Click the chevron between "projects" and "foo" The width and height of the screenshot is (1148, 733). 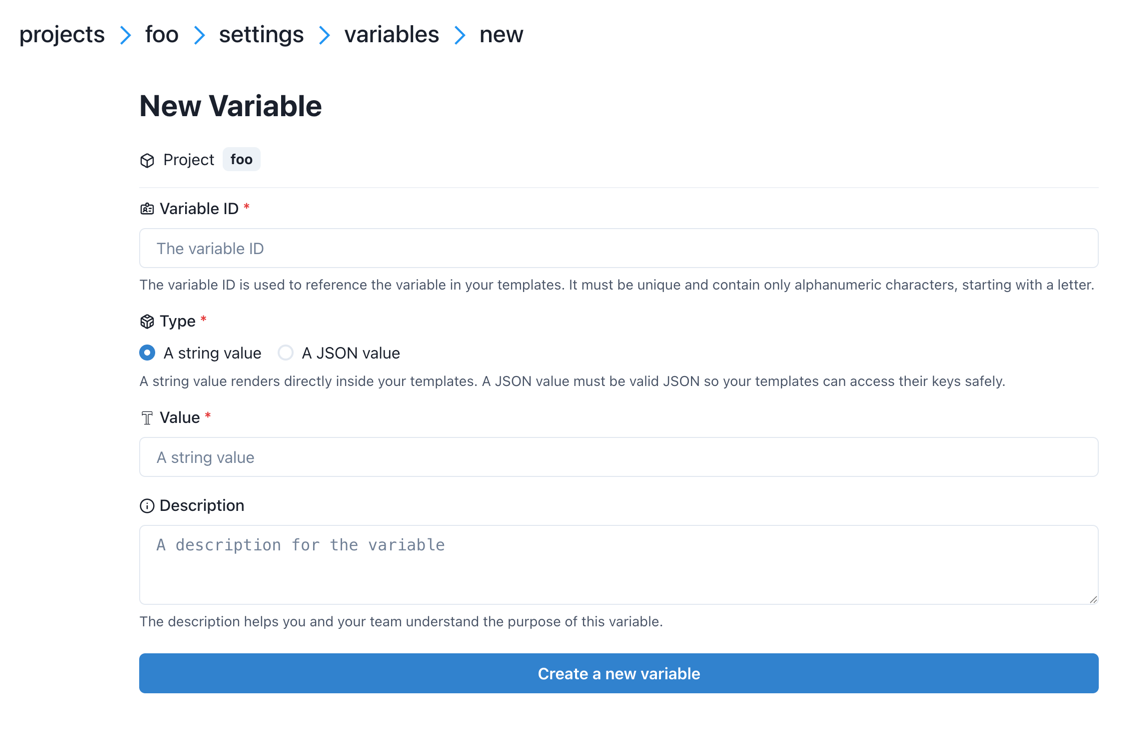[125, 34]
